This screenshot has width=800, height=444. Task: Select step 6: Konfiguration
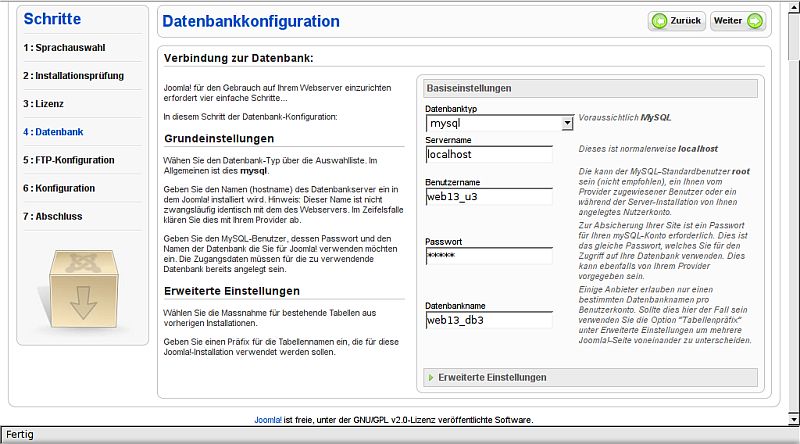click(x=59, y=188)
